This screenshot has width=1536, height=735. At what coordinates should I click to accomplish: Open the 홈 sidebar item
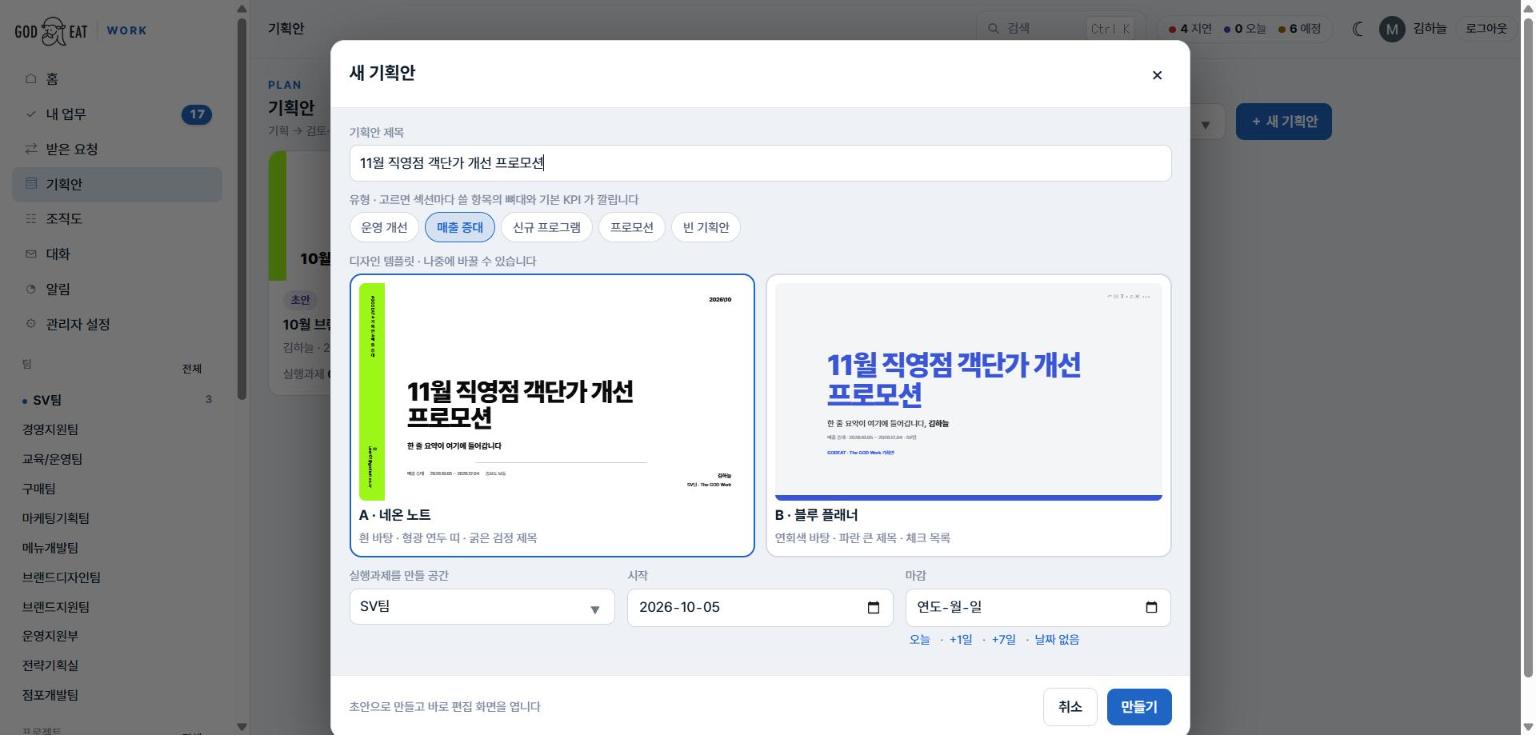click(117, 79)
